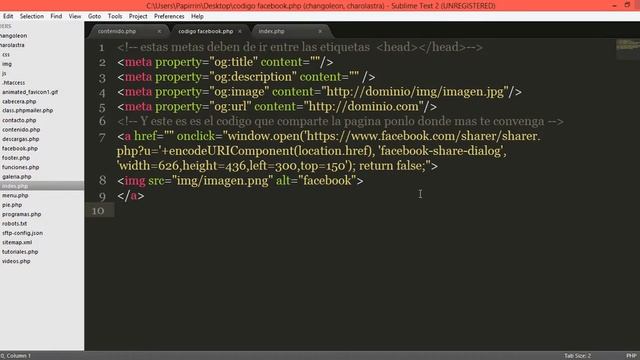The image size is (640, 360).
Task: Place cursor in og:title meta line
Action: click(x=225, y=62)
